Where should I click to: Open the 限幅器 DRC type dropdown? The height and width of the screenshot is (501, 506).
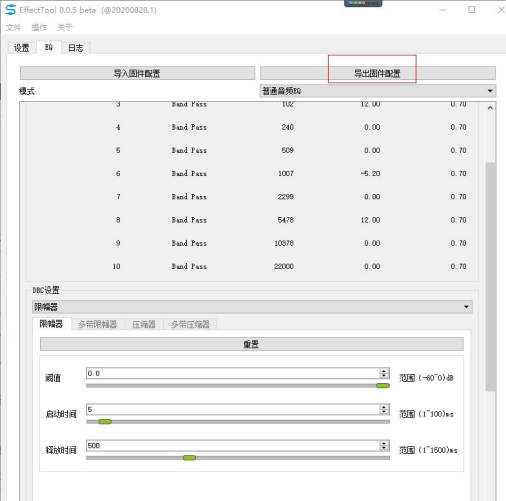point(252,307)
